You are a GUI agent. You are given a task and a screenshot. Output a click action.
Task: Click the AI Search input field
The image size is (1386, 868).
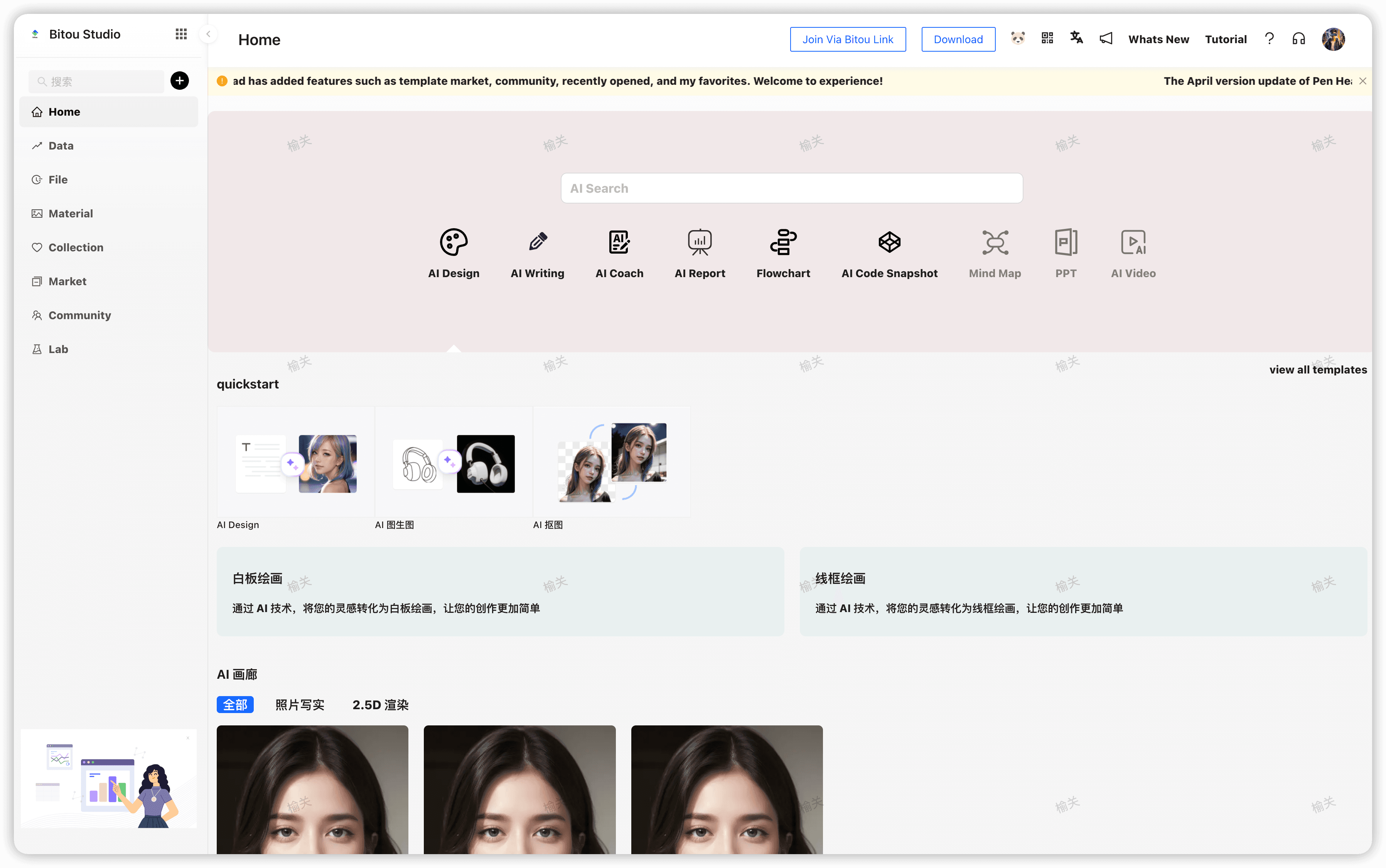coord(791,188)
